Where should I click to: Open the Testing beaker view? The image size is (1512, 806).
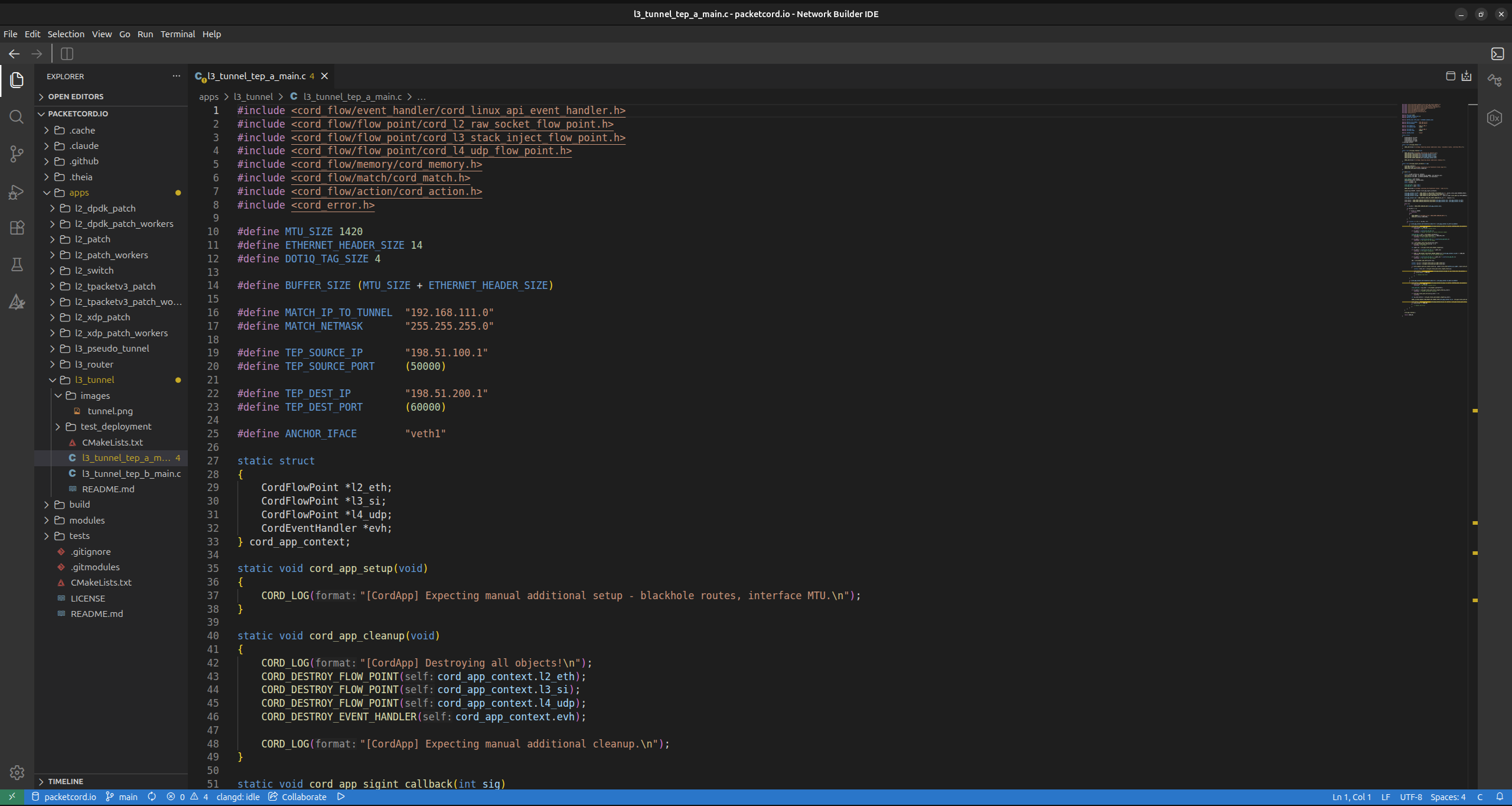[17, 264]
